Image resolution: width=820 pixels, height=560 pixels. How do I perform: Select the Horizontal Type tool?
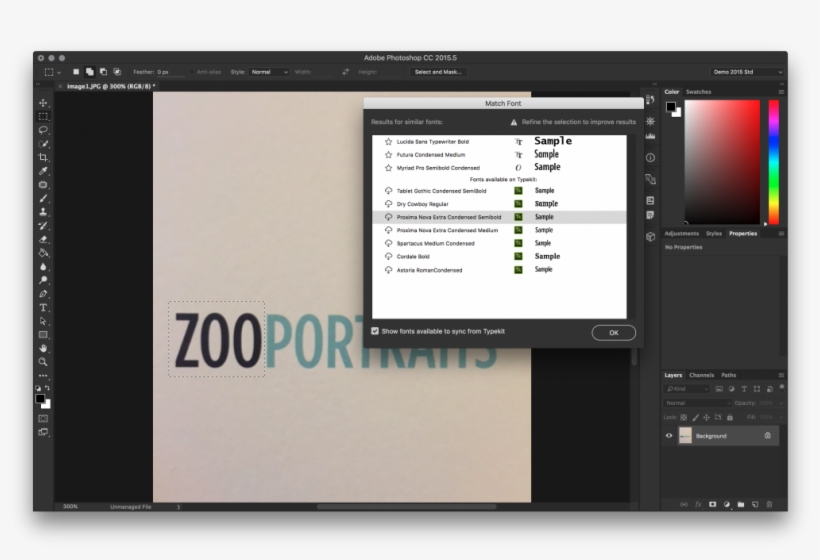(43, 307)
